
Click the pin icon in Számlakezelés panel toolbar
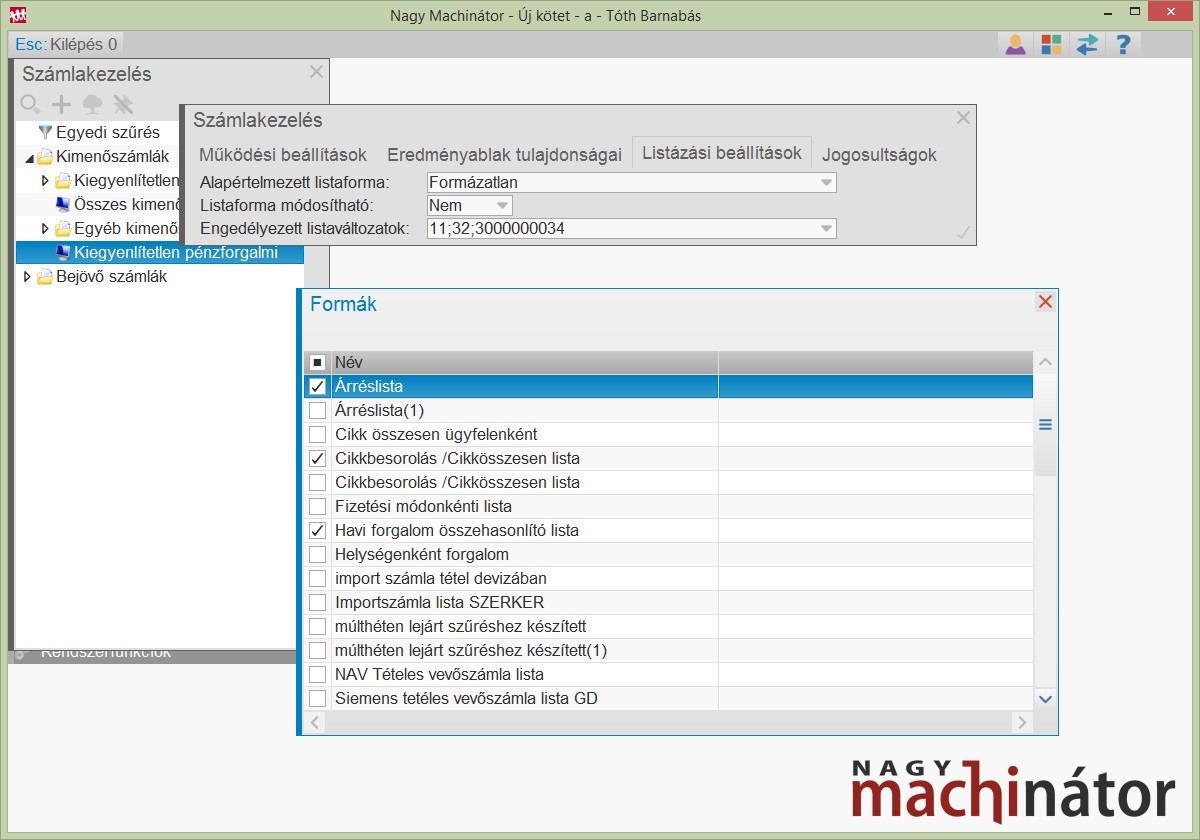pyautogui.click(x=123, y=104)
